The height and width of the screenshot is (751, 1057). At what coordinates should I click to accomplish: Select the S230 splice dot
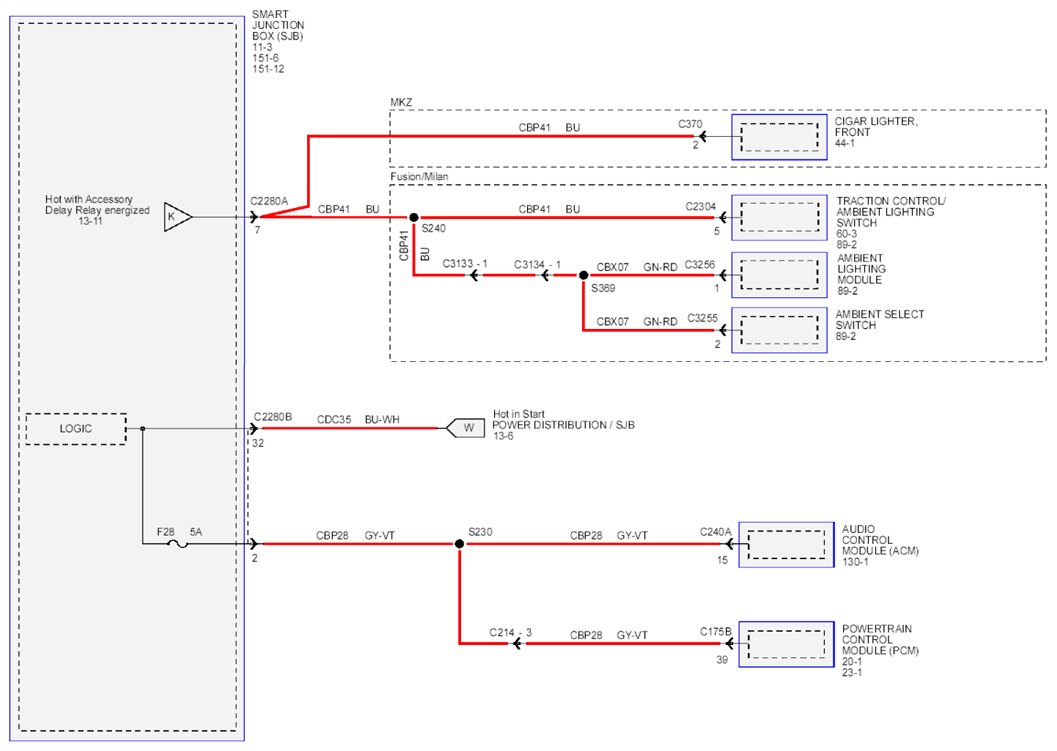[x=459, y=543]
